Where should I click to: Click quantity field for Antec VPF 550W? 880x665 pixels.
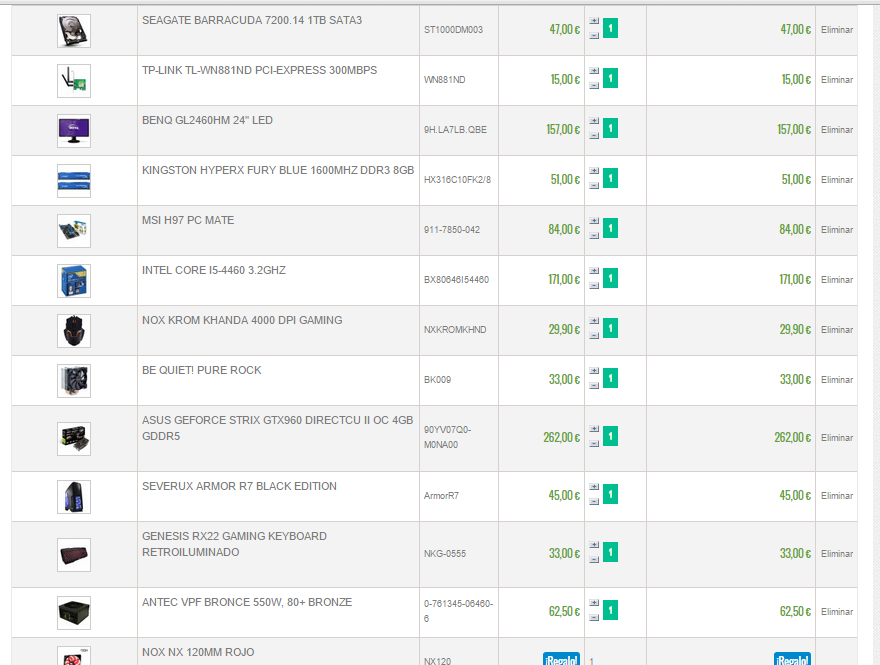pos(611,610)
